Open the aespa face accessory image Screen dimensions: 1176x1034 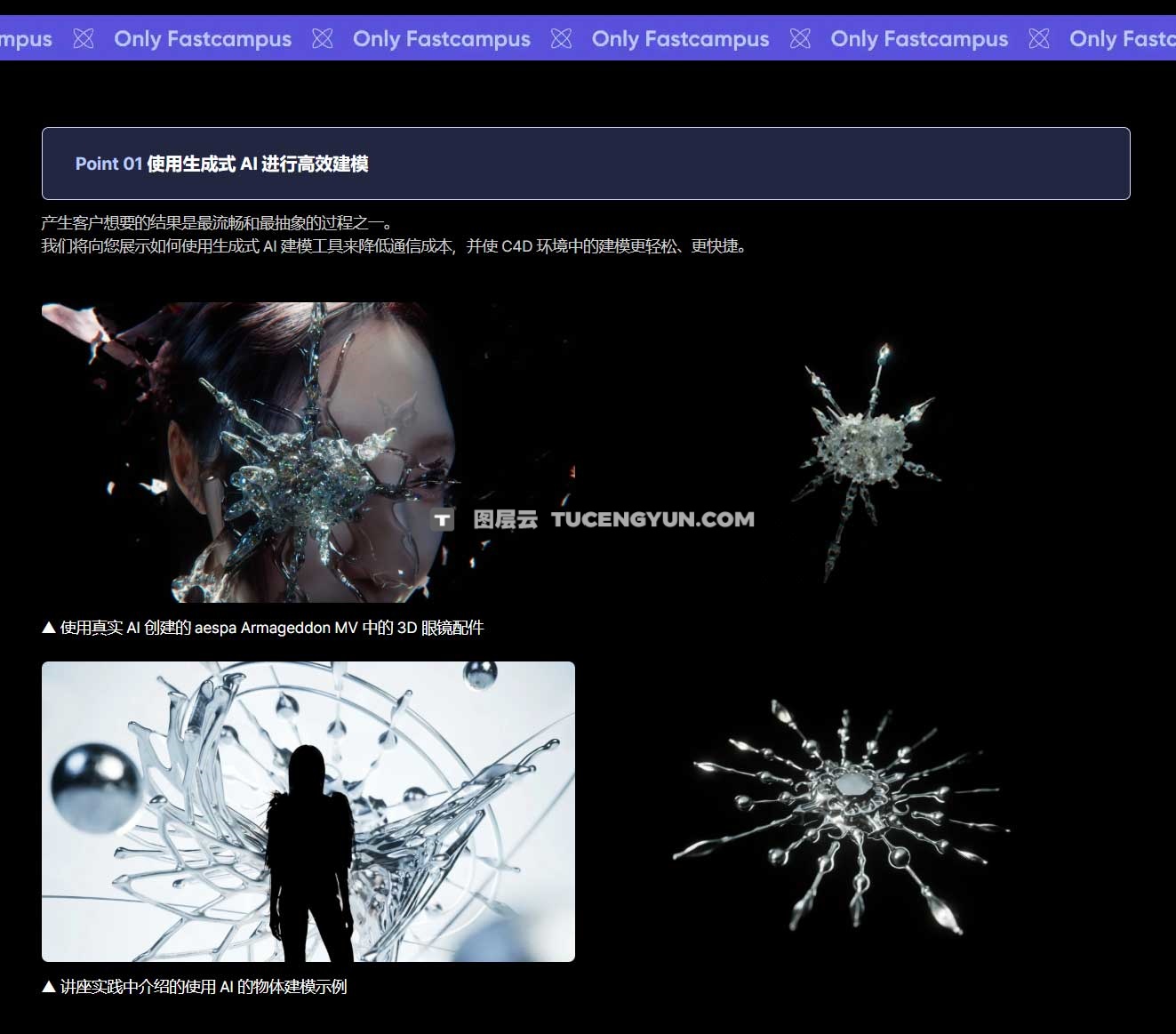tap(308, 453)
